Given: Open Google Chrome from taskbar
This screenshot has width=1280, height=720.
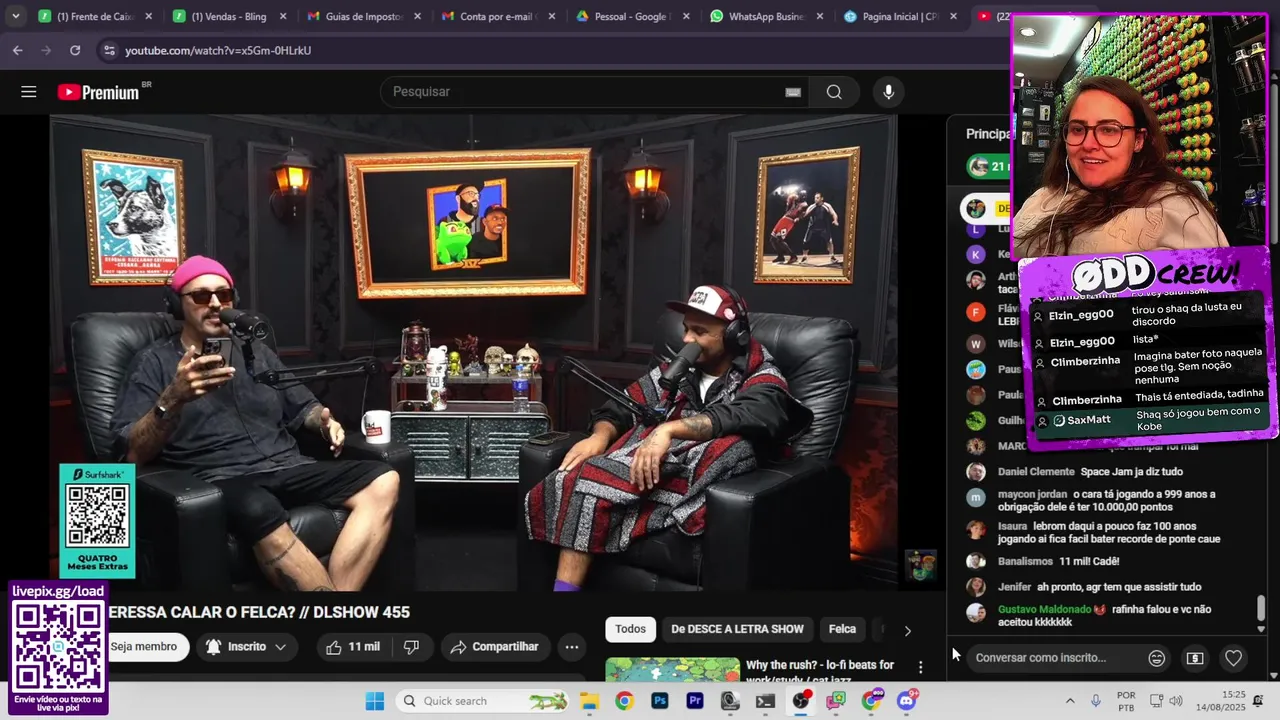Looking at the screenshot, I should pyautogui.click(x=624, y=701).
